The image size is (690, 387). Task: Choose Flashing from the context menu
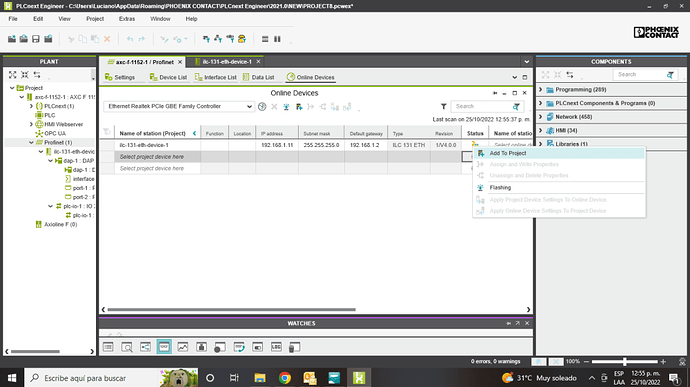pyautogui.click(x=559, y=188)
